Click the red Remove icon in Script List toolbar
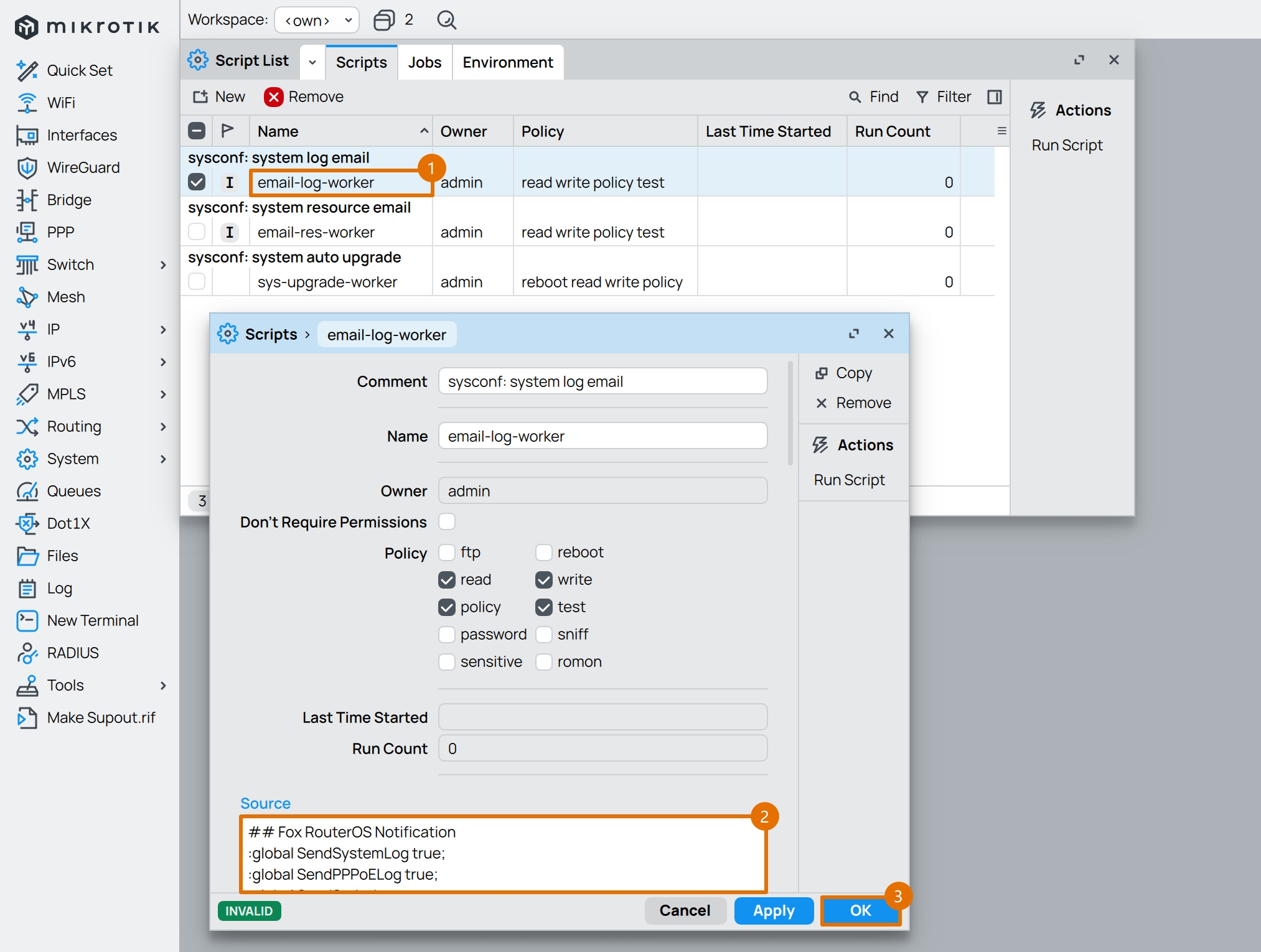This screenshot has width=1261, height=952. tap(273, 96)
